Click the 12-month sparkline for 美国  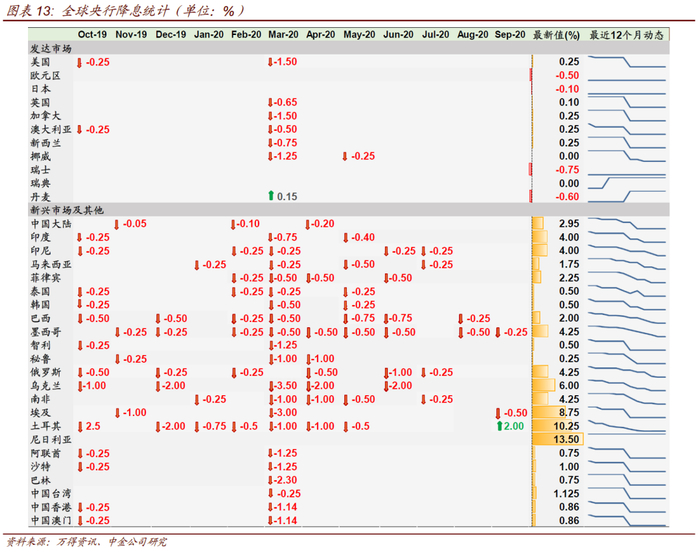627,62
